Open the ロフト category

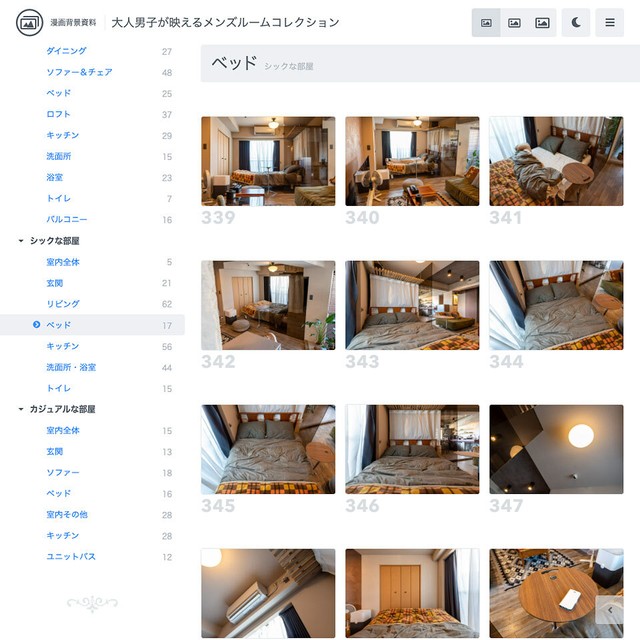58,114
